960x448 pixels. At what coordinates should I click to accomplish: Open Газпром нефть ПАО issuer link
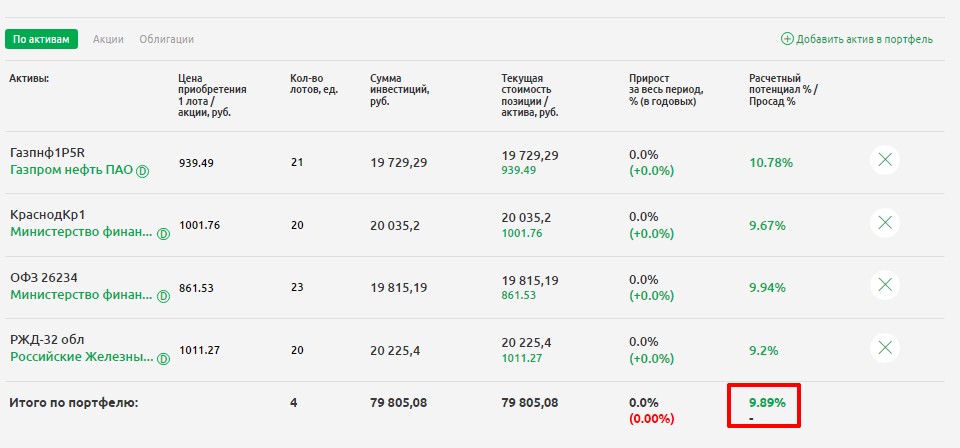point(71,170)
